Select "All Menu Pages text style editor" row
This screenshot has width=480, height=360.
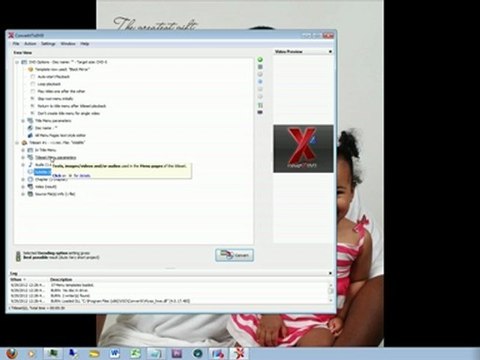point(60,135)
